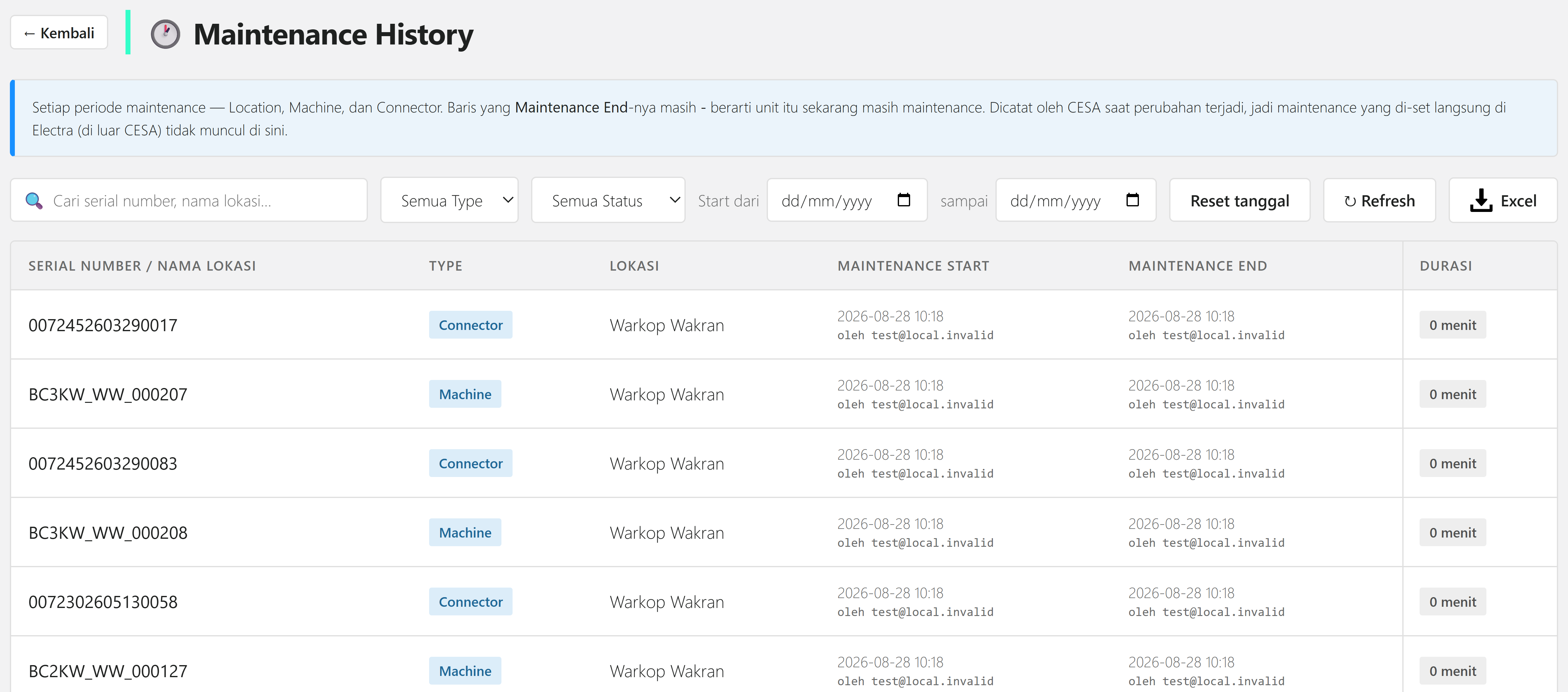Click Connector badge for 0072452603290083

(x=471, y=463)
